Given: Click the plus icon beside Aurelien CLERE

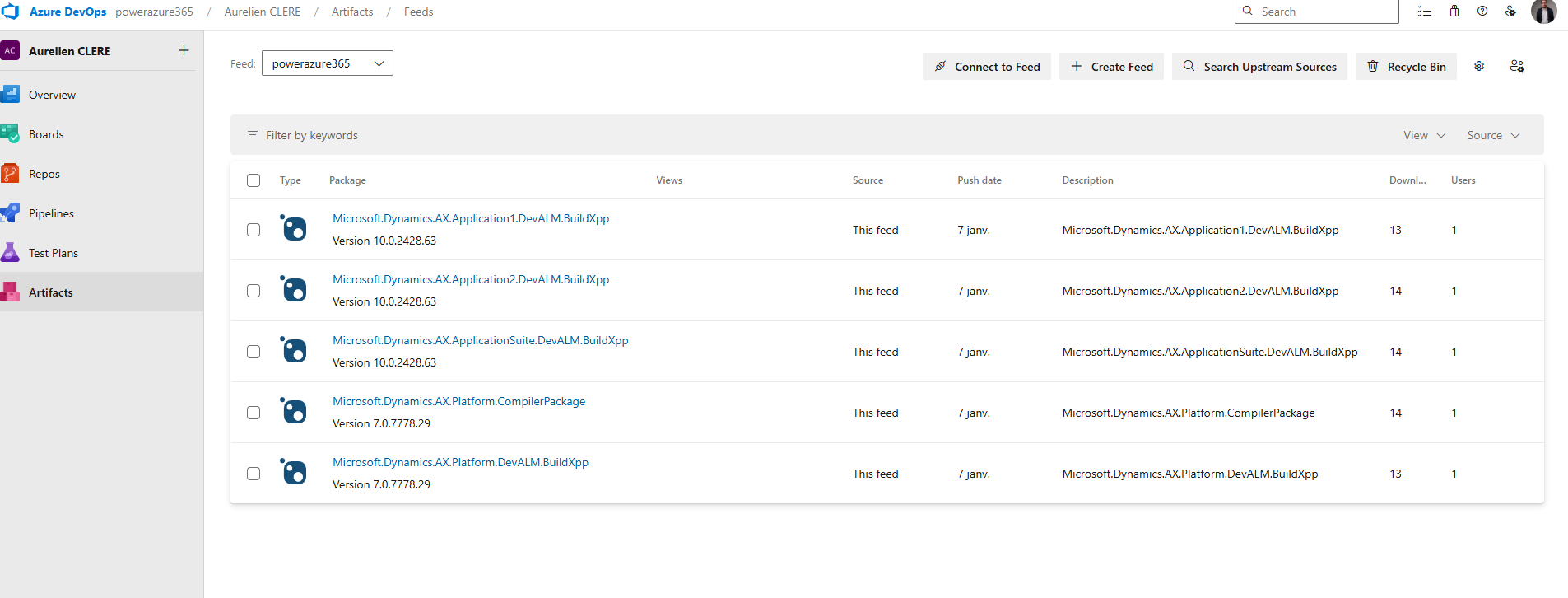Looking at the screenshot, I should 184,50.
